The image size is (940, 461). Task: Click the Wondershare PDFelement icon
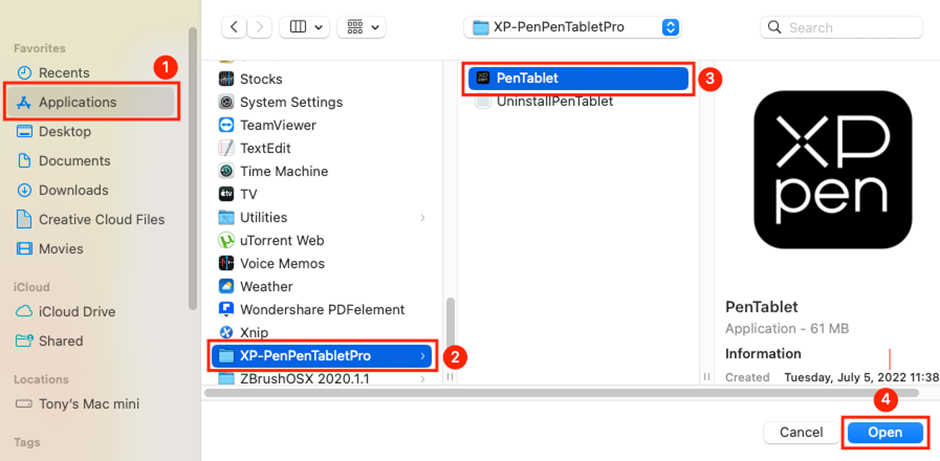pos(226,309)
